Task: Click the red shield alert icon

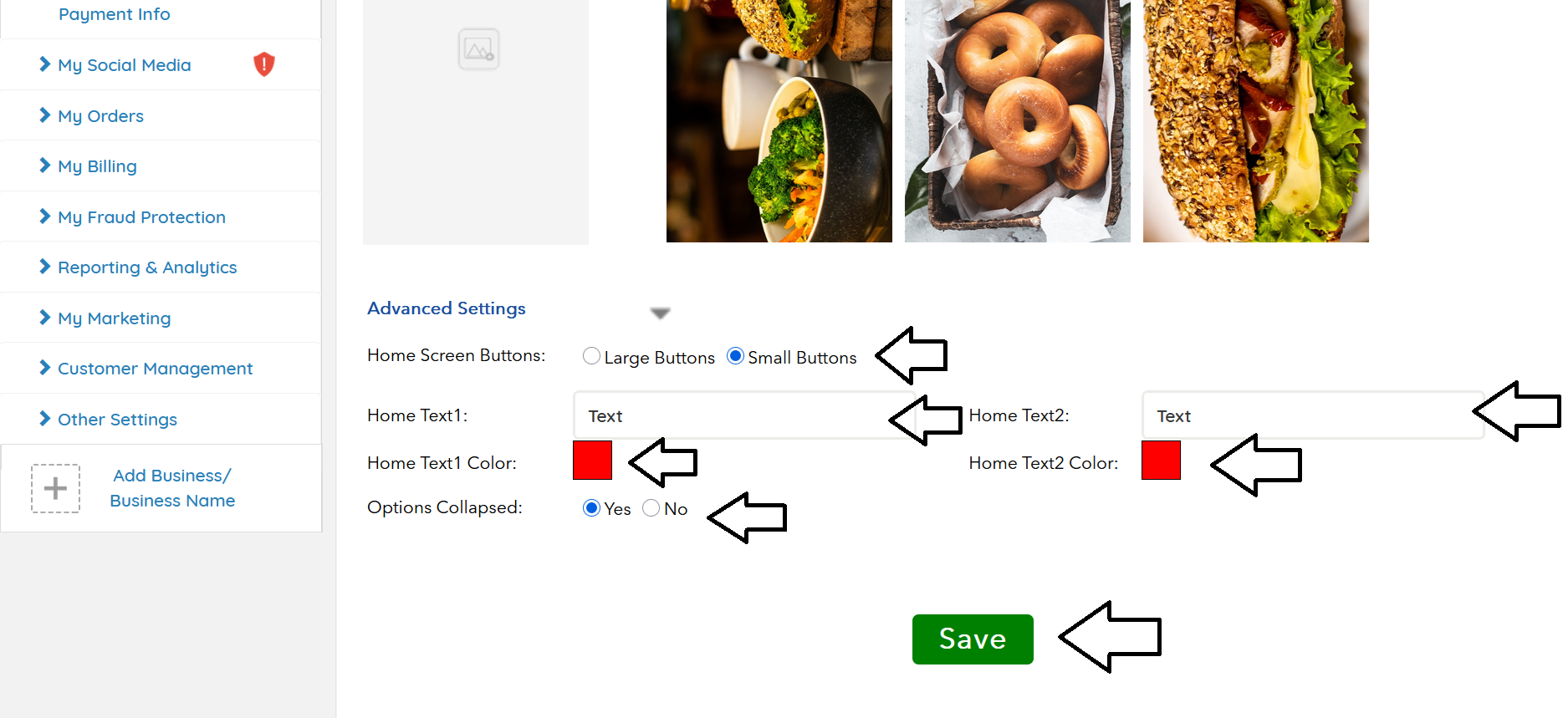Action: (x=263, y=64)
